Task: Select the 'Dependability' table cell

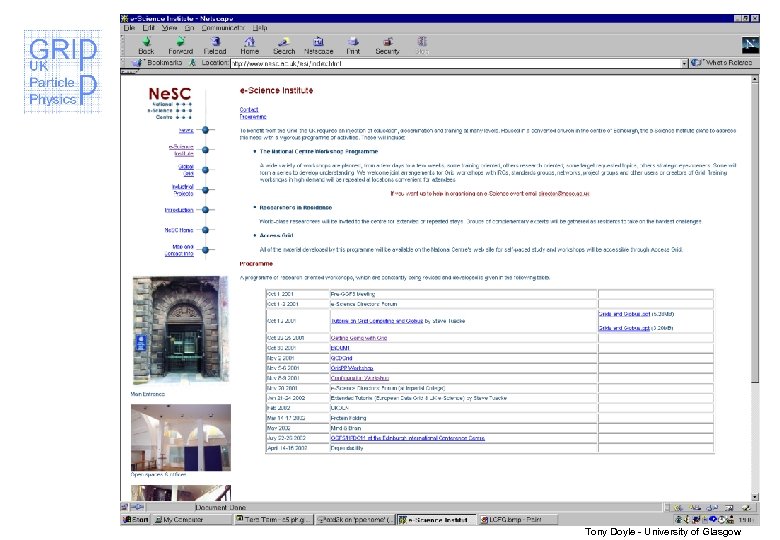Action: pyautogui.click(x=463, y=448)
